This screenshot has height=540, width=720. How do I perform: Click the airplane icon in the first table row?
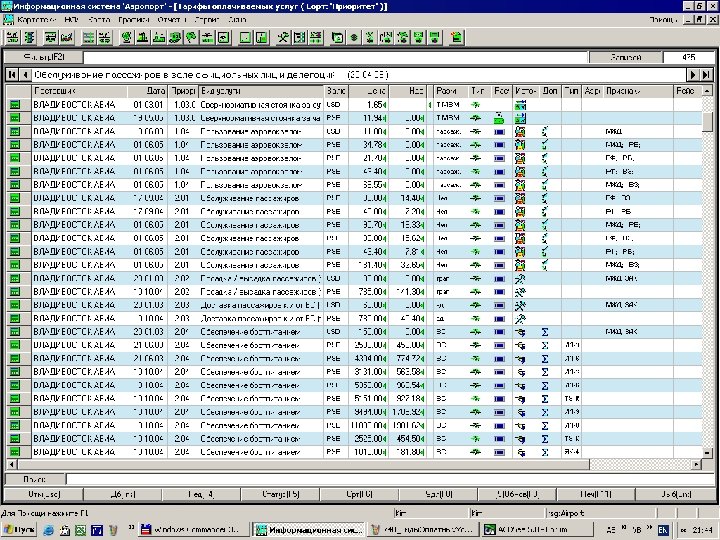pyautogui.click(x=475, y=104)
